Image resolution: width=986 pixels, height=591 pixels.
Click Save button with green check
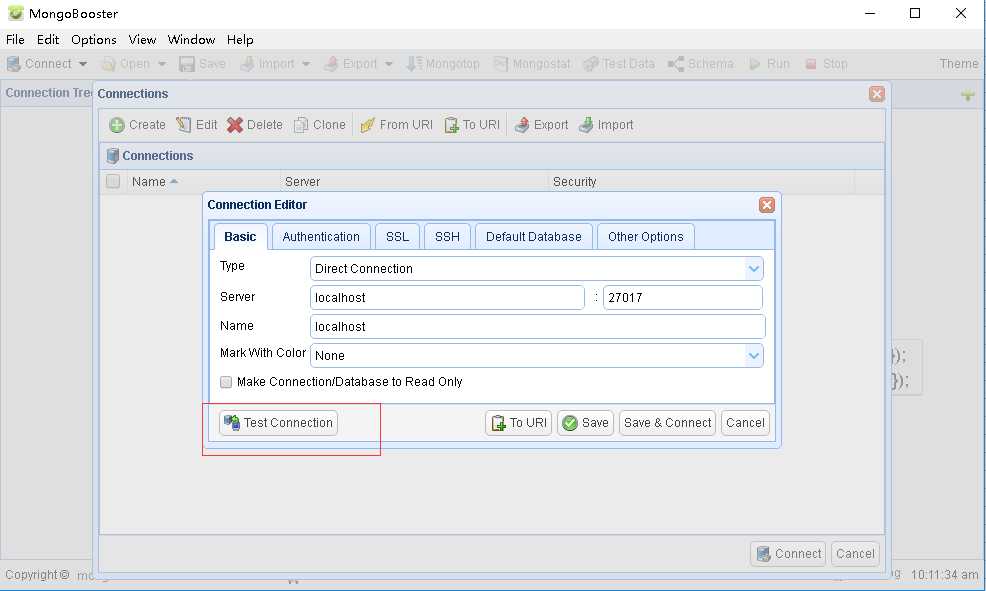coord(585,423)
